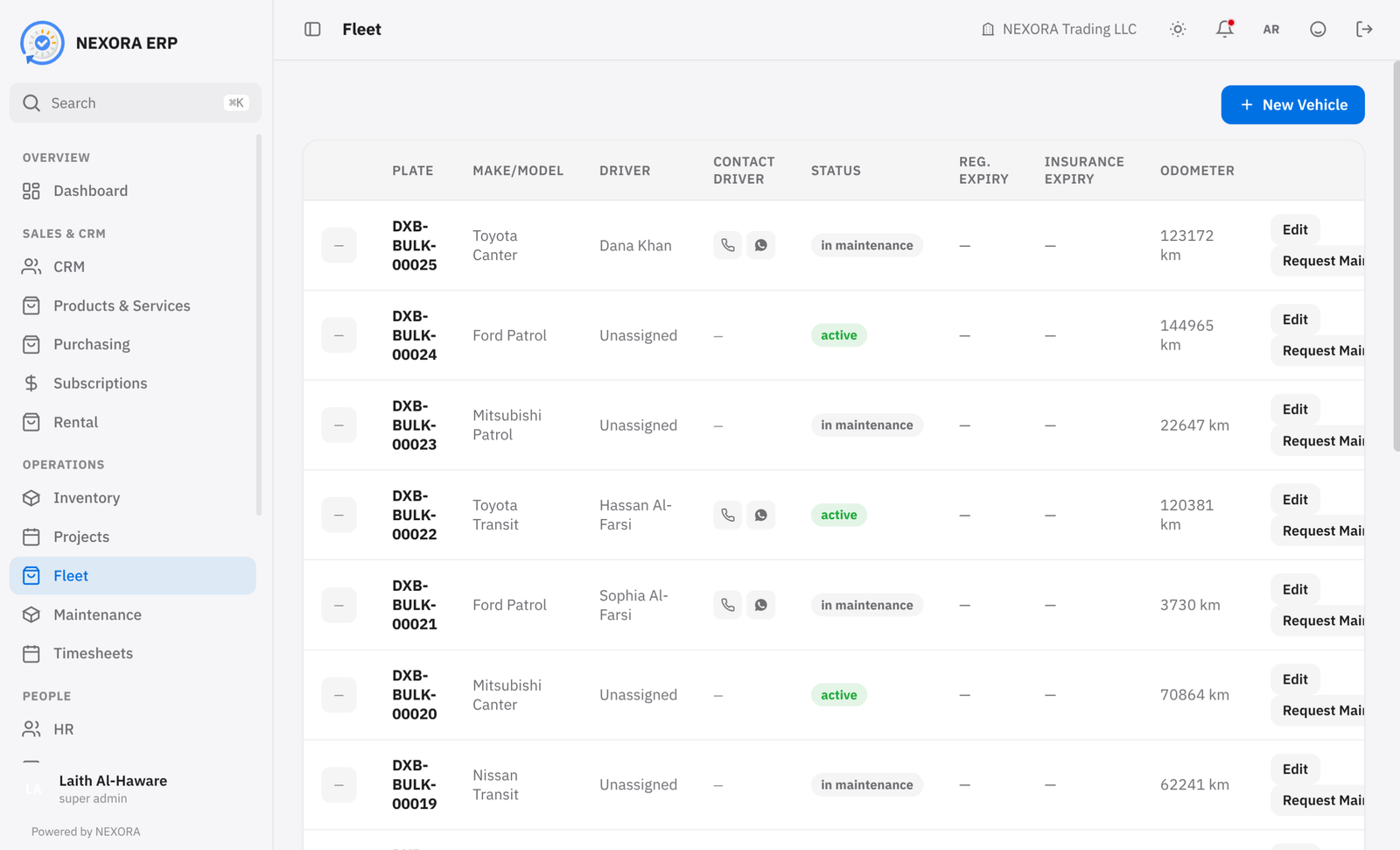Open Subscriptions section
This screenshot has width=1400, height=850.
click(133, 383)
